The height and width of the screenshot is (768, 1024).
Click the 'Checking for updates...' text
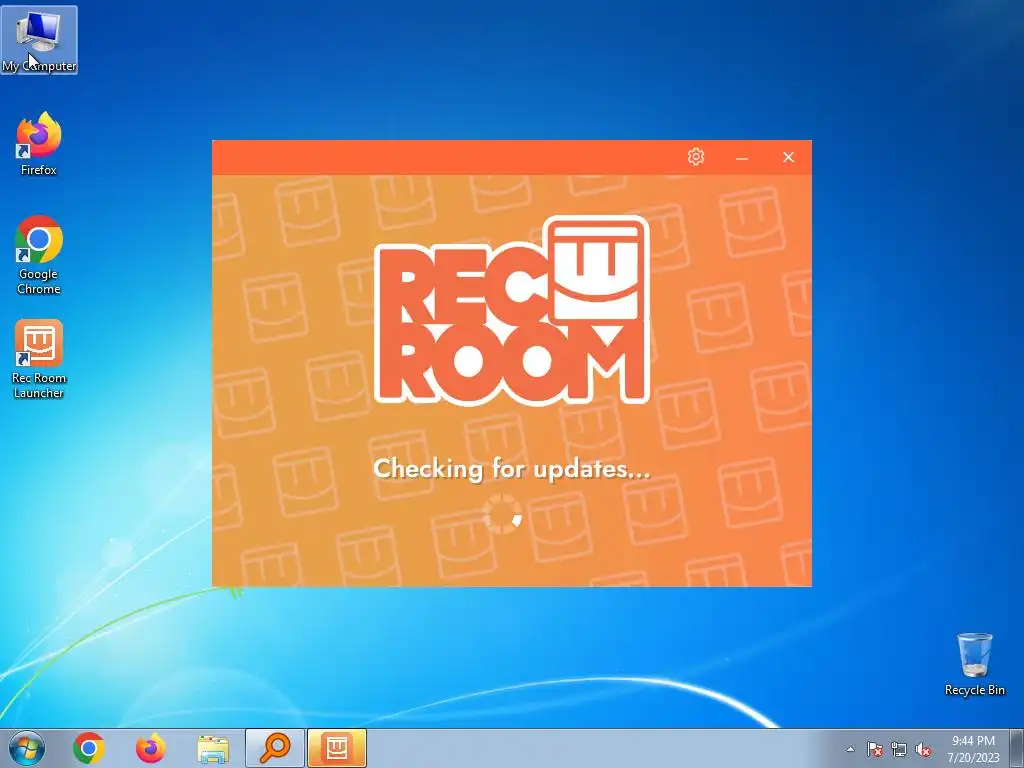pos(512,469)
